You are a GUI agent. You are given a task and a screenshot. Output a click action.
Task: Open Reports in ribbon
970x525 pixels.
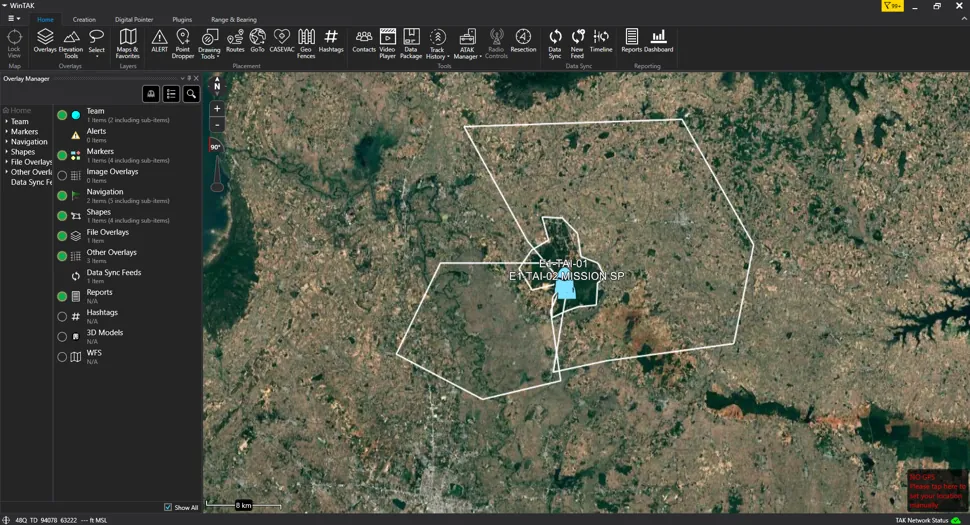632,41
